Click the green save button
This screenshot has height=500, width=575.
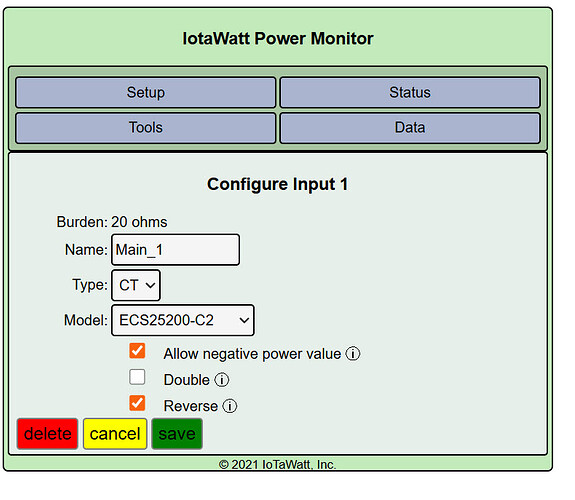pos(177,434)
